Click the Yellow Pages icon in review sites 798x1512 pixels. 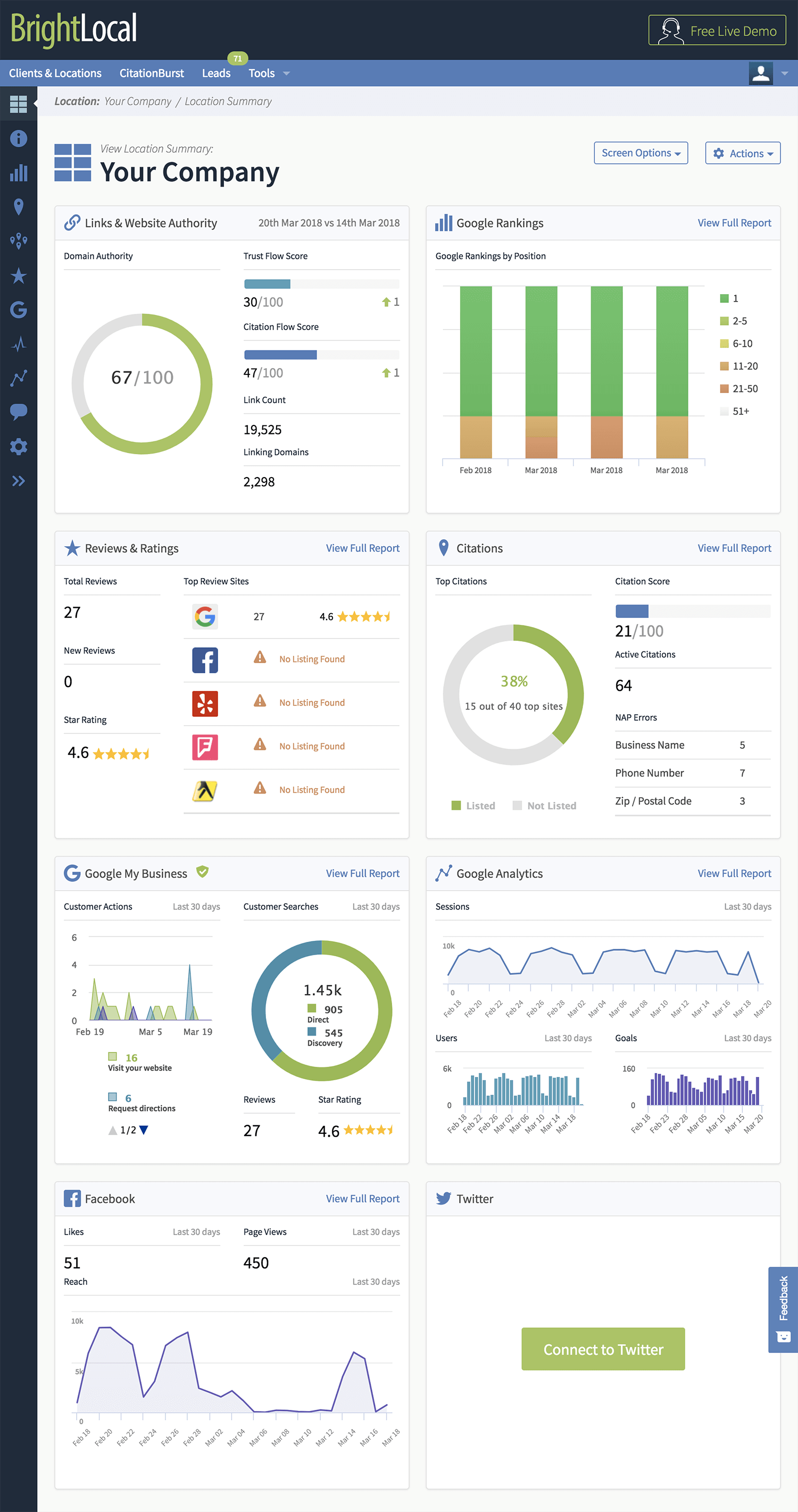(x=205, y=790)
